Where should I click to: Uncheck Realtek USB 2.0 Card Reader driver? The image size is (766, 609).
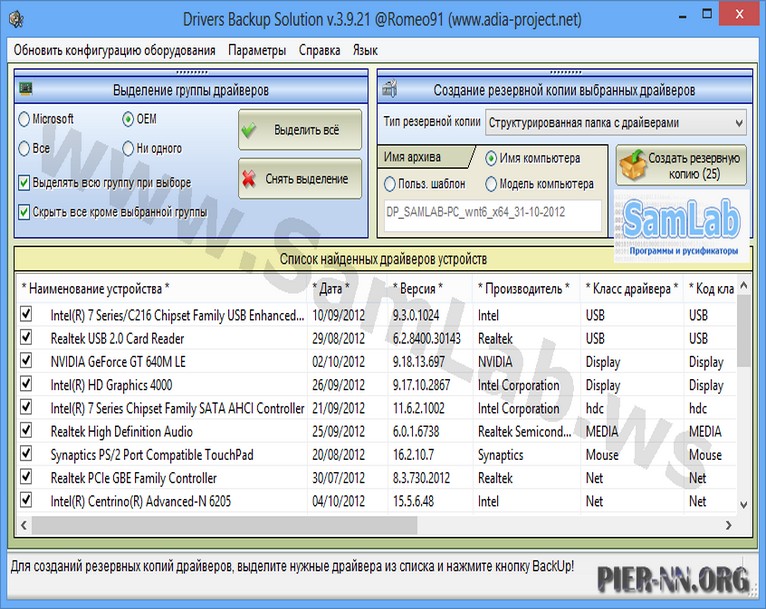click(x=26, y=337)
